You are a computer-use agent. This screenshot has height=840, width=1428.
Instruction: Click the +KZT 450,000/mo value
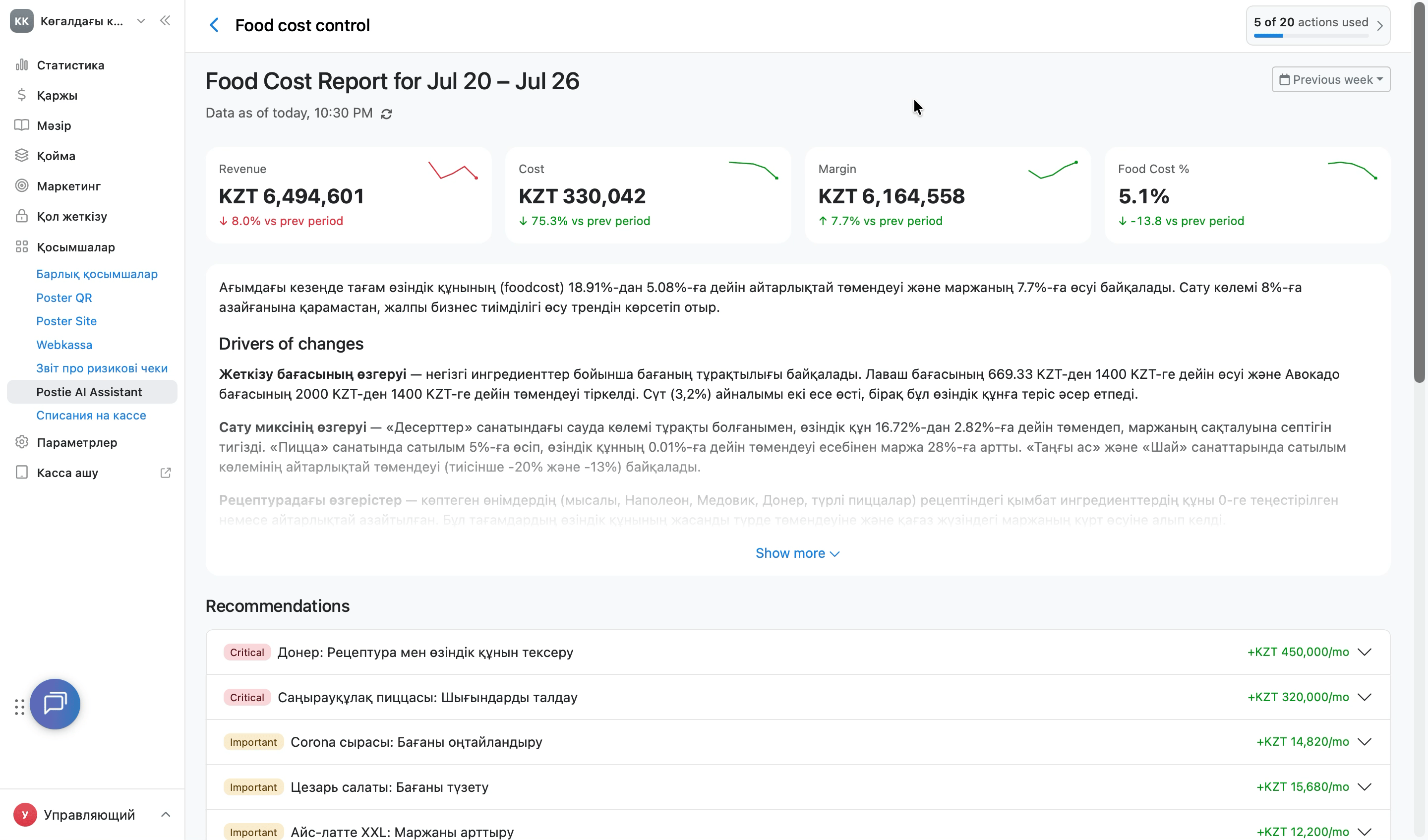click(1298, 652)
